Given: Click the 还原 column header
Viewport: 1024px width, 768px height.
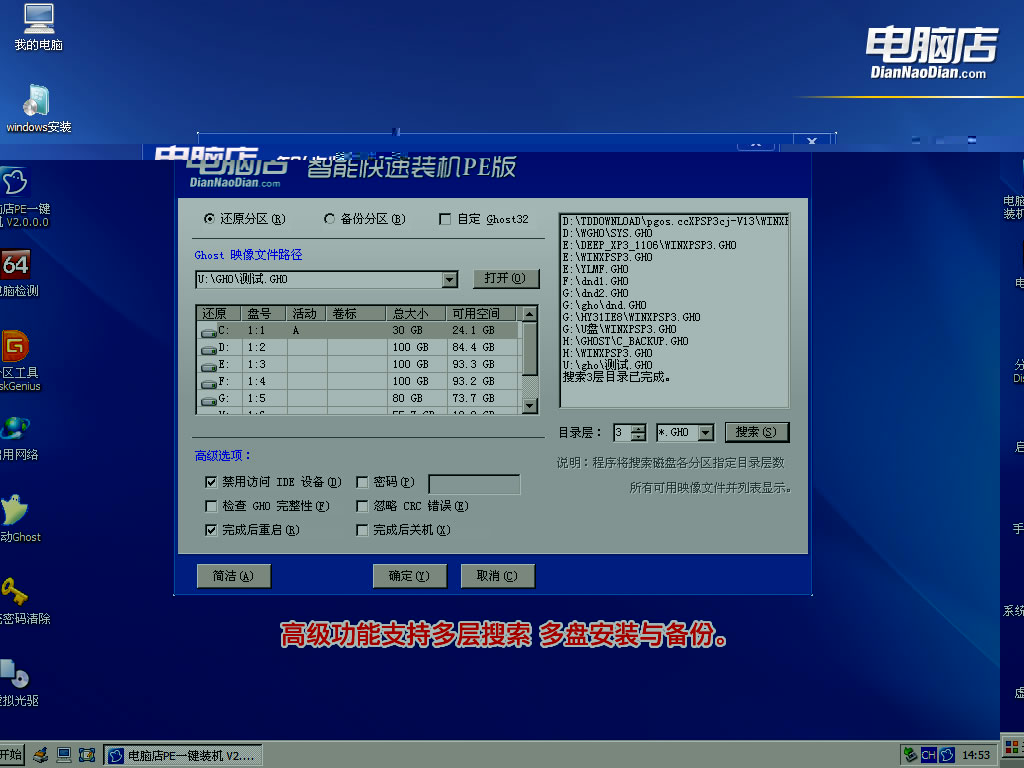Looking at the screenshot, I should pyautogui.click(x=218, y=313).
